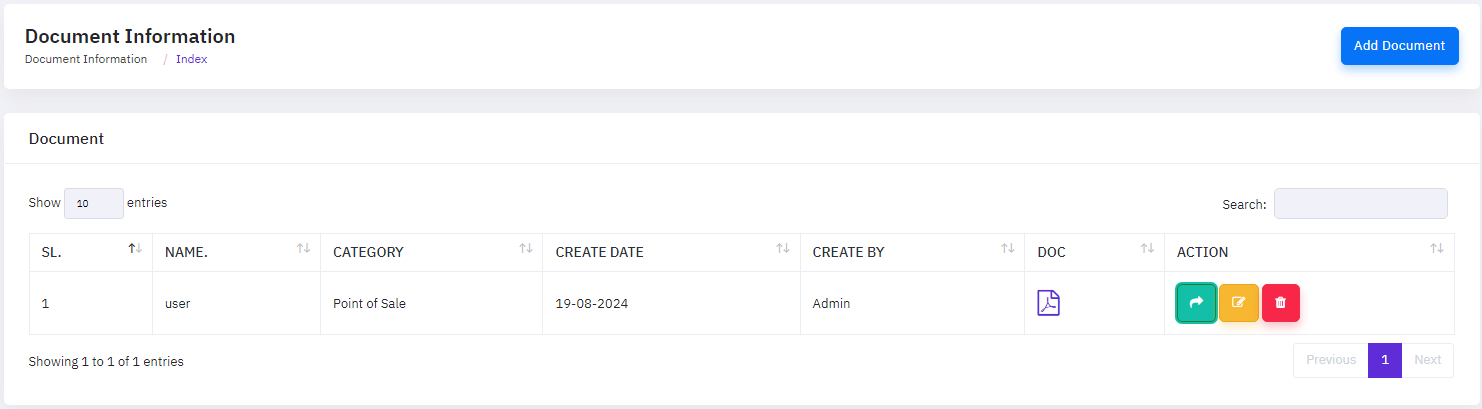Open the PDF document icon
This screenshot has width=1482, height=409.
(1048, 303)
